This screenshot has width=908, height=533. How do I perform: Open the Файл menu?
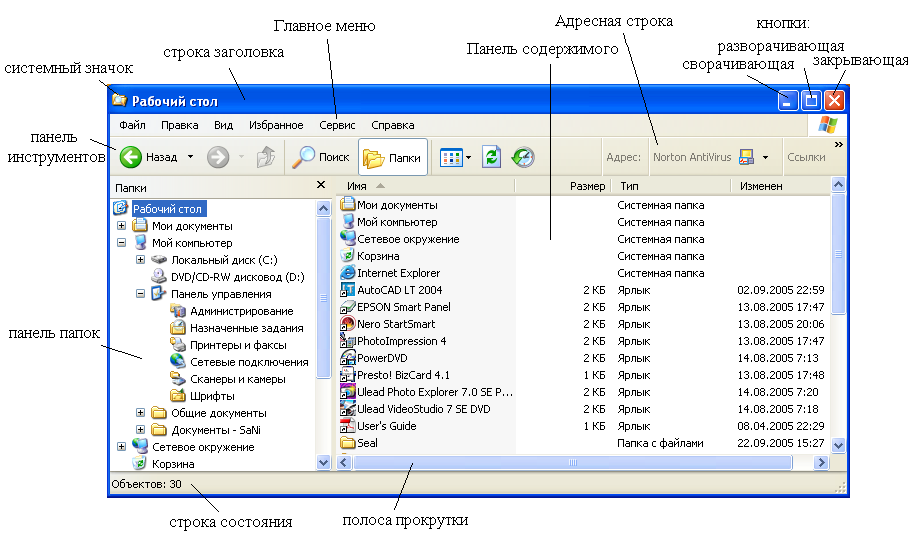(x=132, y=125)
